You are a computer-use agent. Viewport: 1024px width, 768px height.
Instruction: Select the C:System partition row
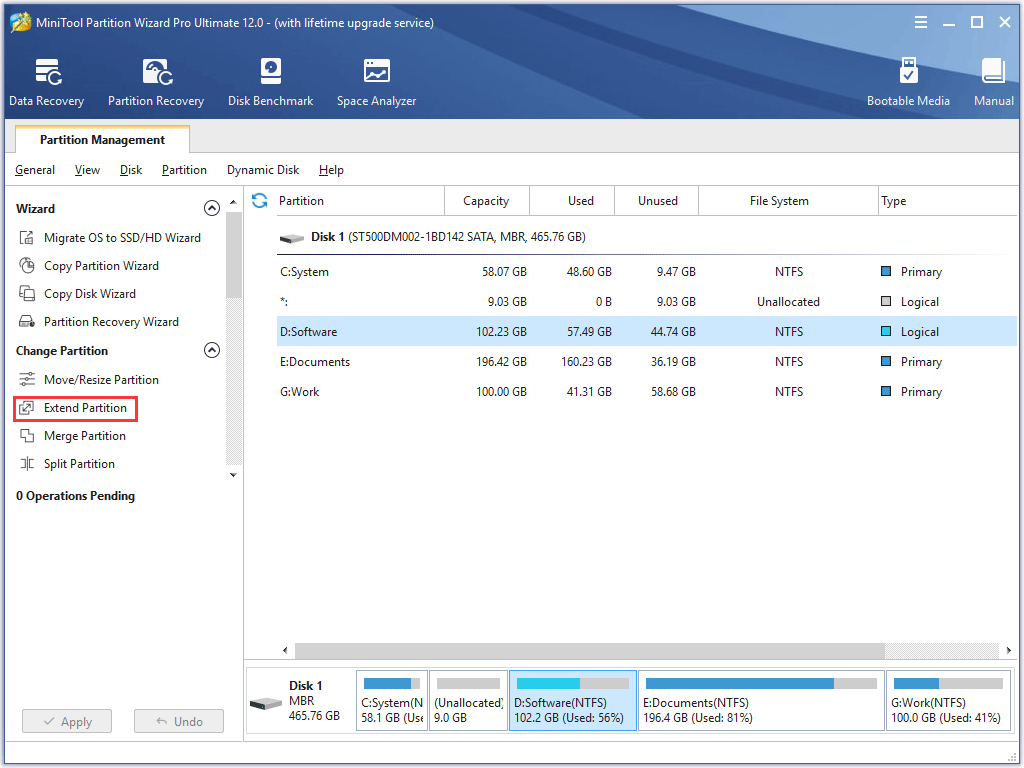coord(647,272)
